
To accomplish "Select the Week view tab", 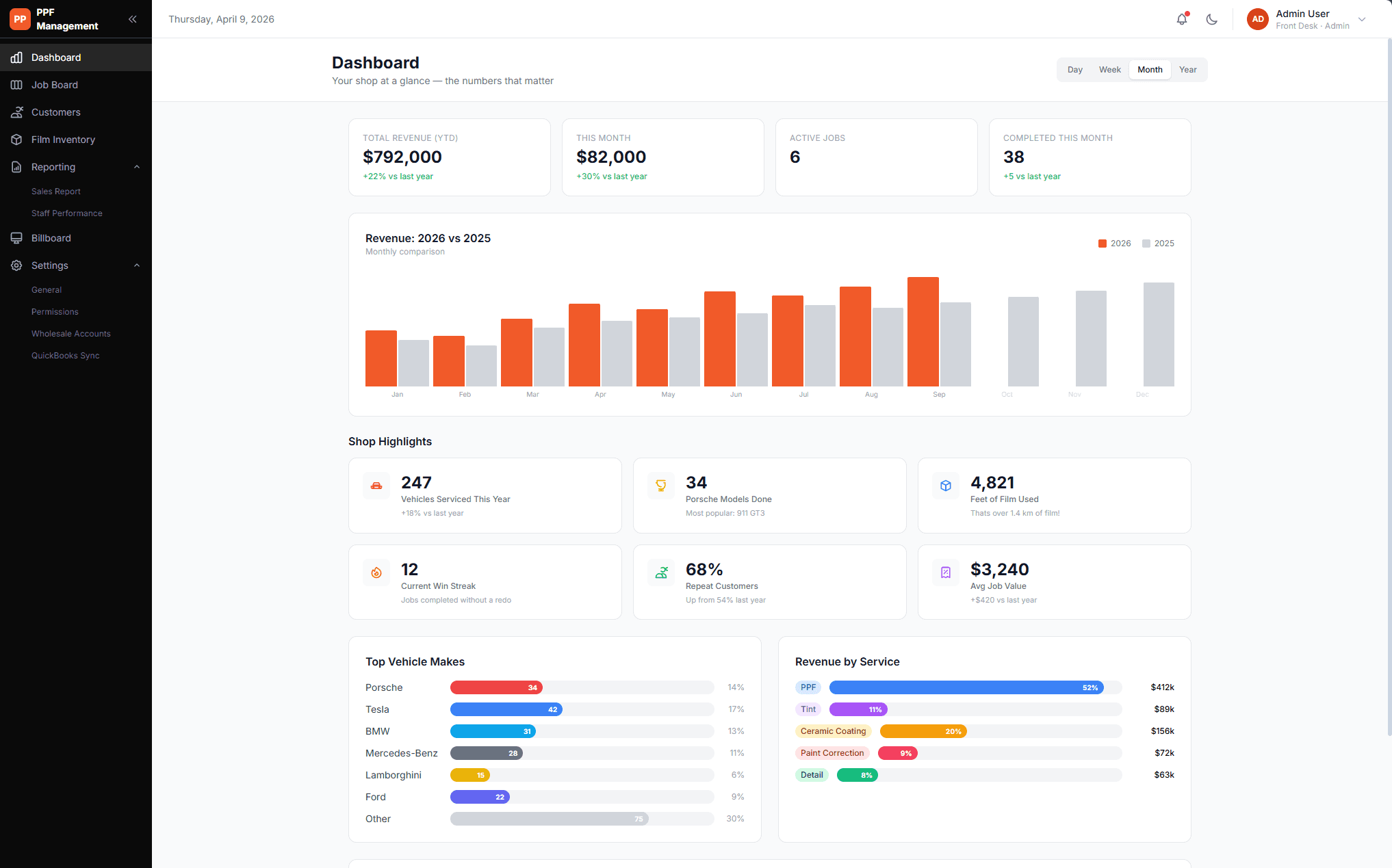I will click(1109, 69).
